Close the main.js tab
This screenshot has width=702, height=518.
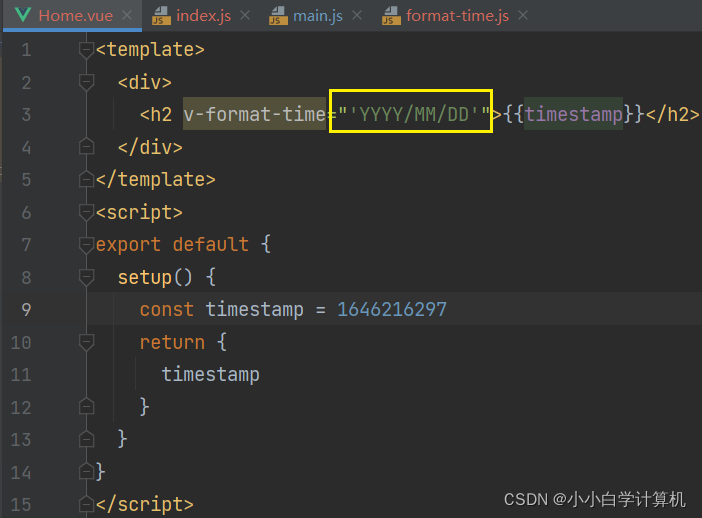357,16
